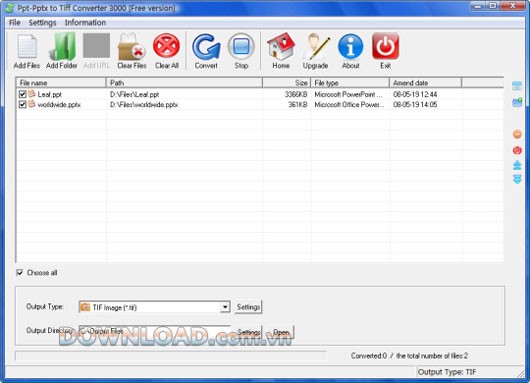
Task: Click the Output Directory path field
Action: pyautogui.click(x=154, y=332)
